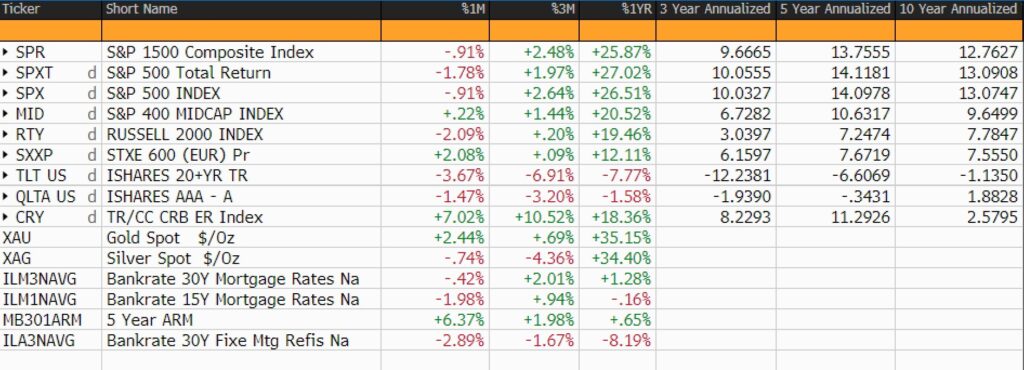Sort by 10 Year Annualized header
The height and width of the screenshot is (370, 1024).
pyautogui.click(x=959, y=9)
